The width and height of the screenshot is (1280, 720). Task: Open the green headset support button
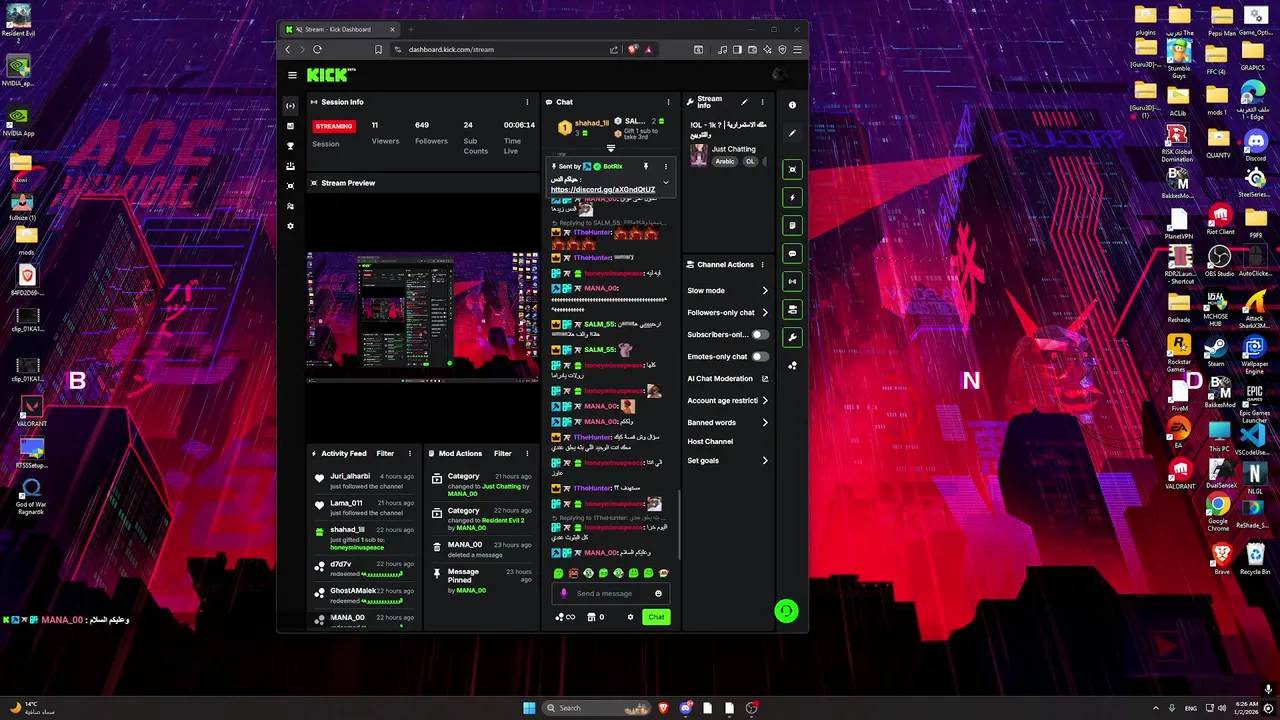[786, 610]
